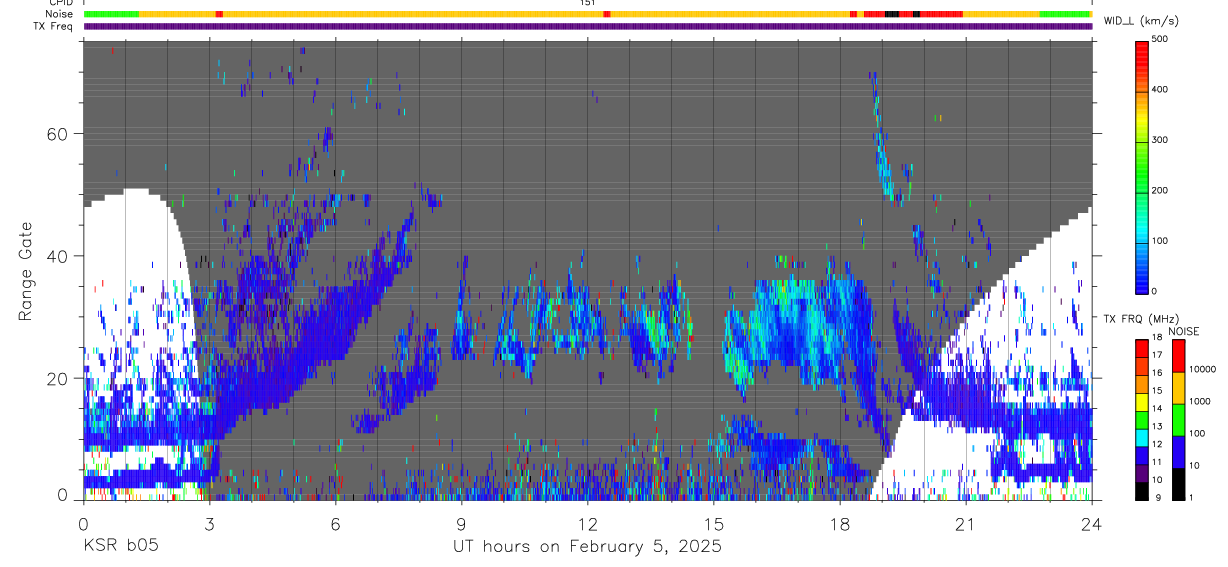Image resolution: width=1228 pixels, height=567 pixels.
Task: Click the 15 hour tick on the UT axis
Action: (714, 523)
